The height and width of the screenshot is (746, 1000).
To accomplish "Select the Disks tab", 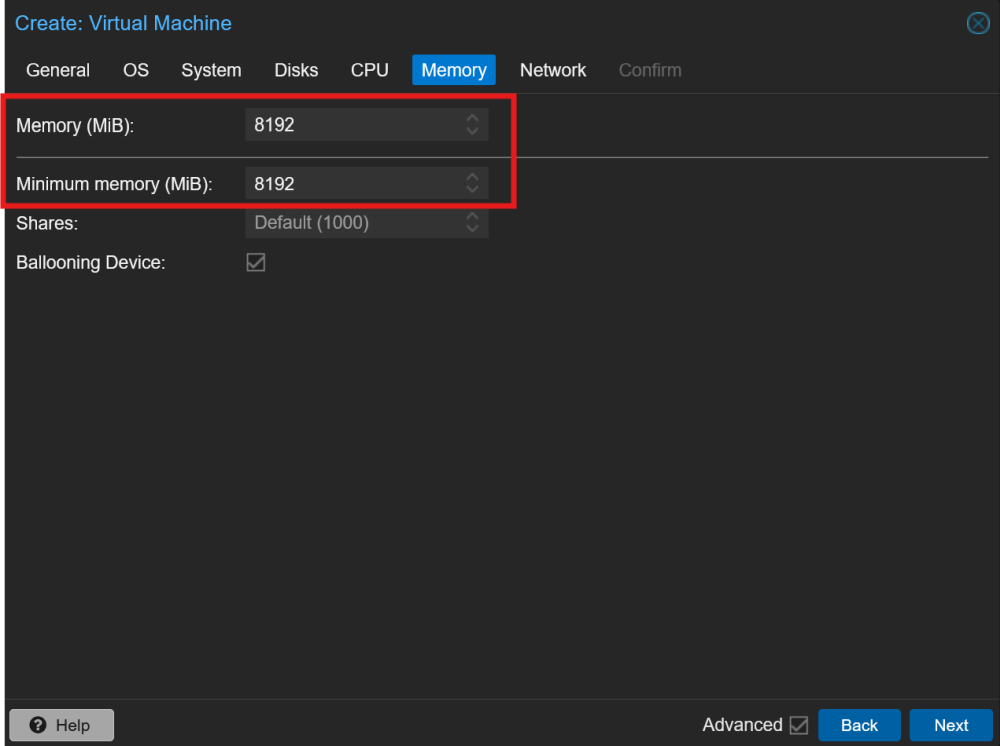I will (296, 70).
